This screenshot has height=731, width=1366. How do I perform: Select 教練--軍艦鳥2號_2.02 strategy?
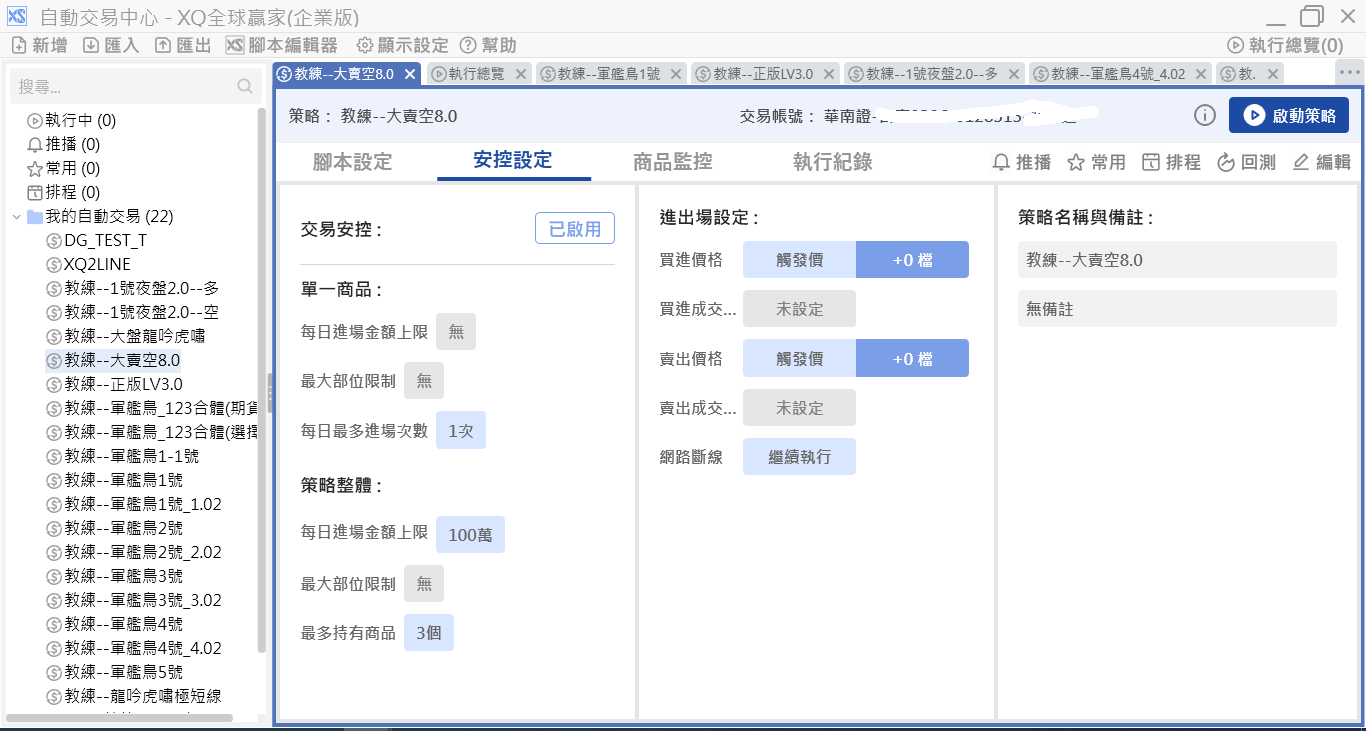pyautogui.click(x=134, y=552)
